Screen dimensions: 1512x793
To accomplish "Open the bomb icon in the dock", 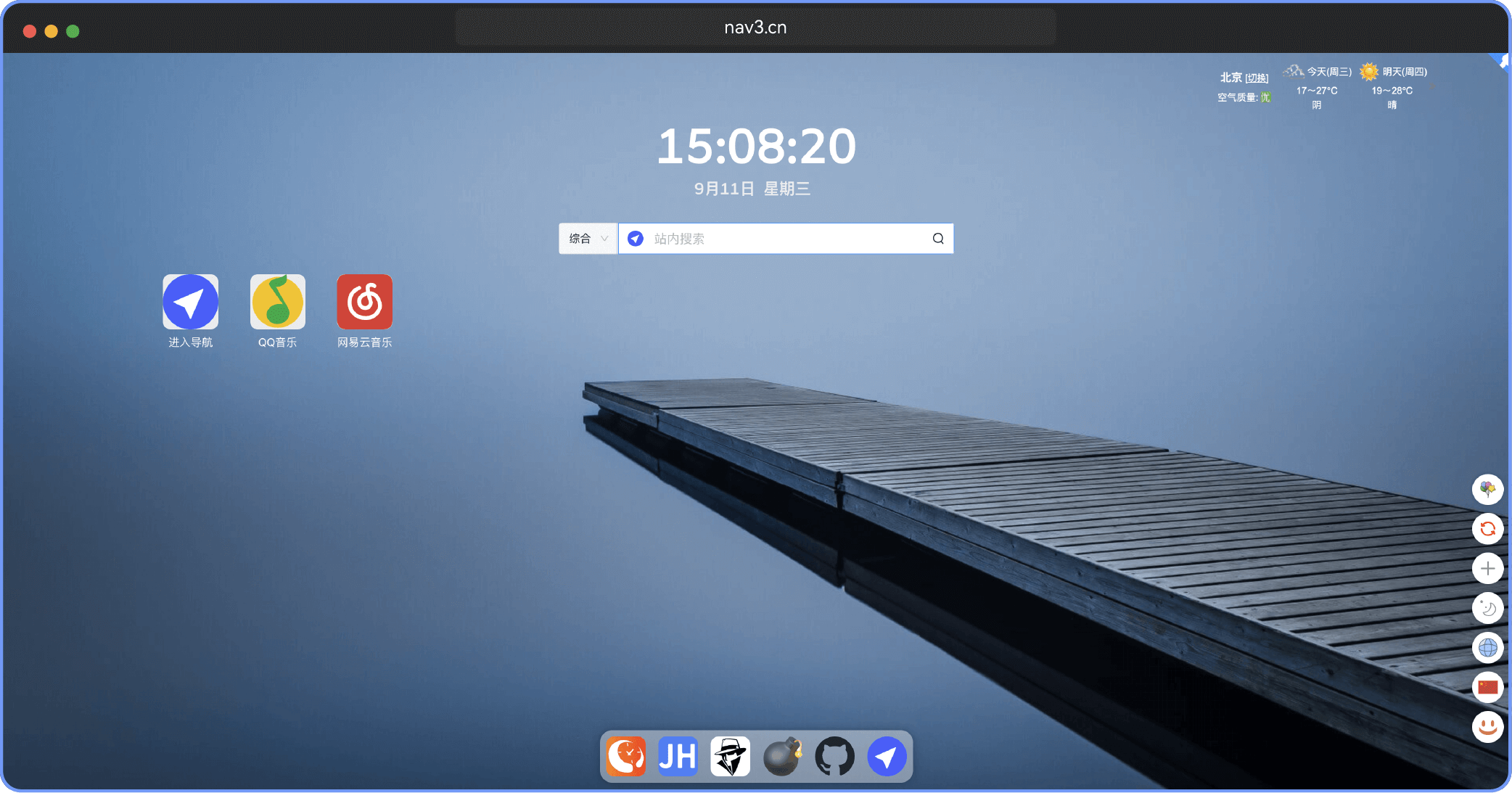I will [x=782, y=757].
